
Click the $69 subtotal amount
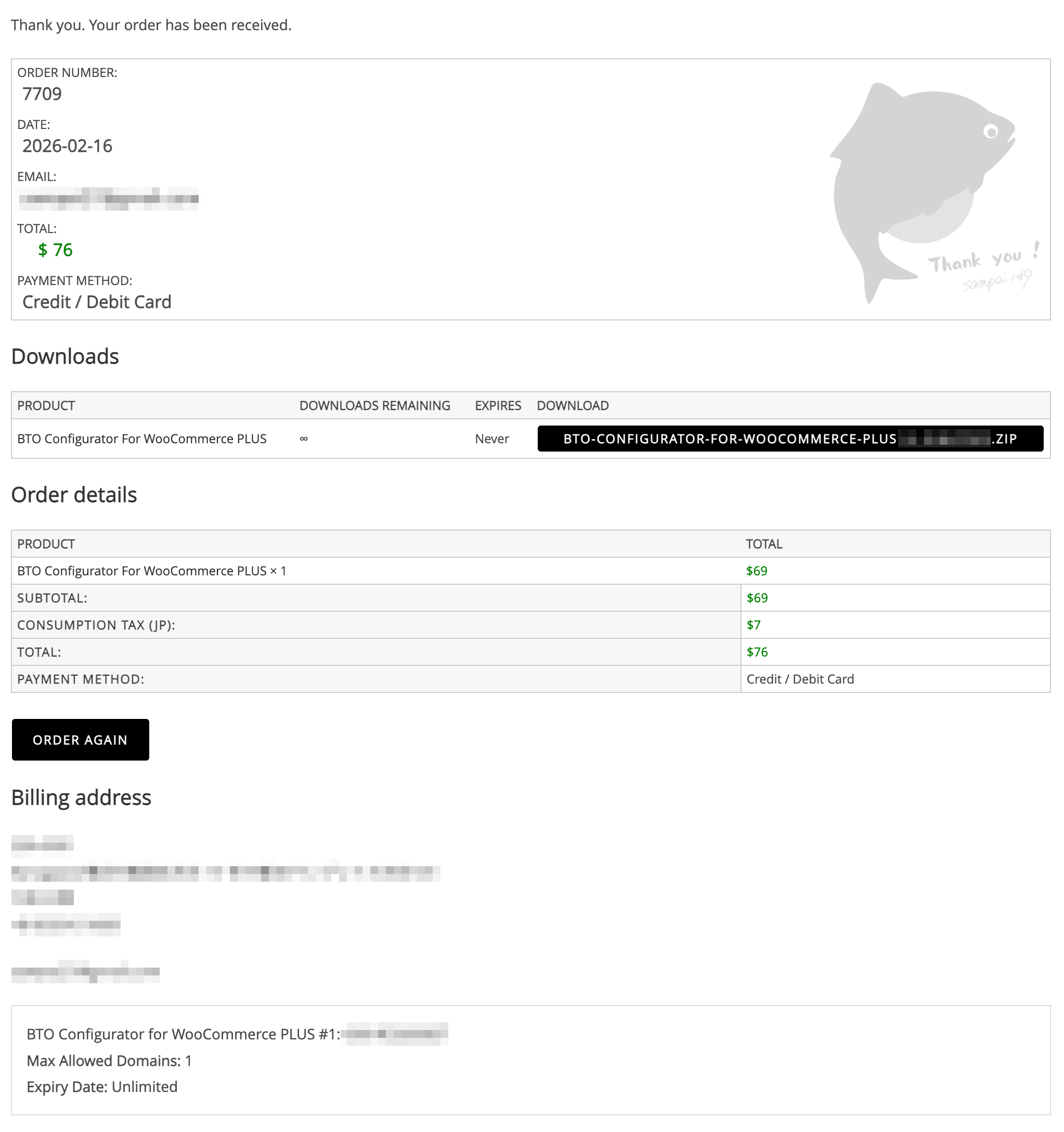point(757,598)
